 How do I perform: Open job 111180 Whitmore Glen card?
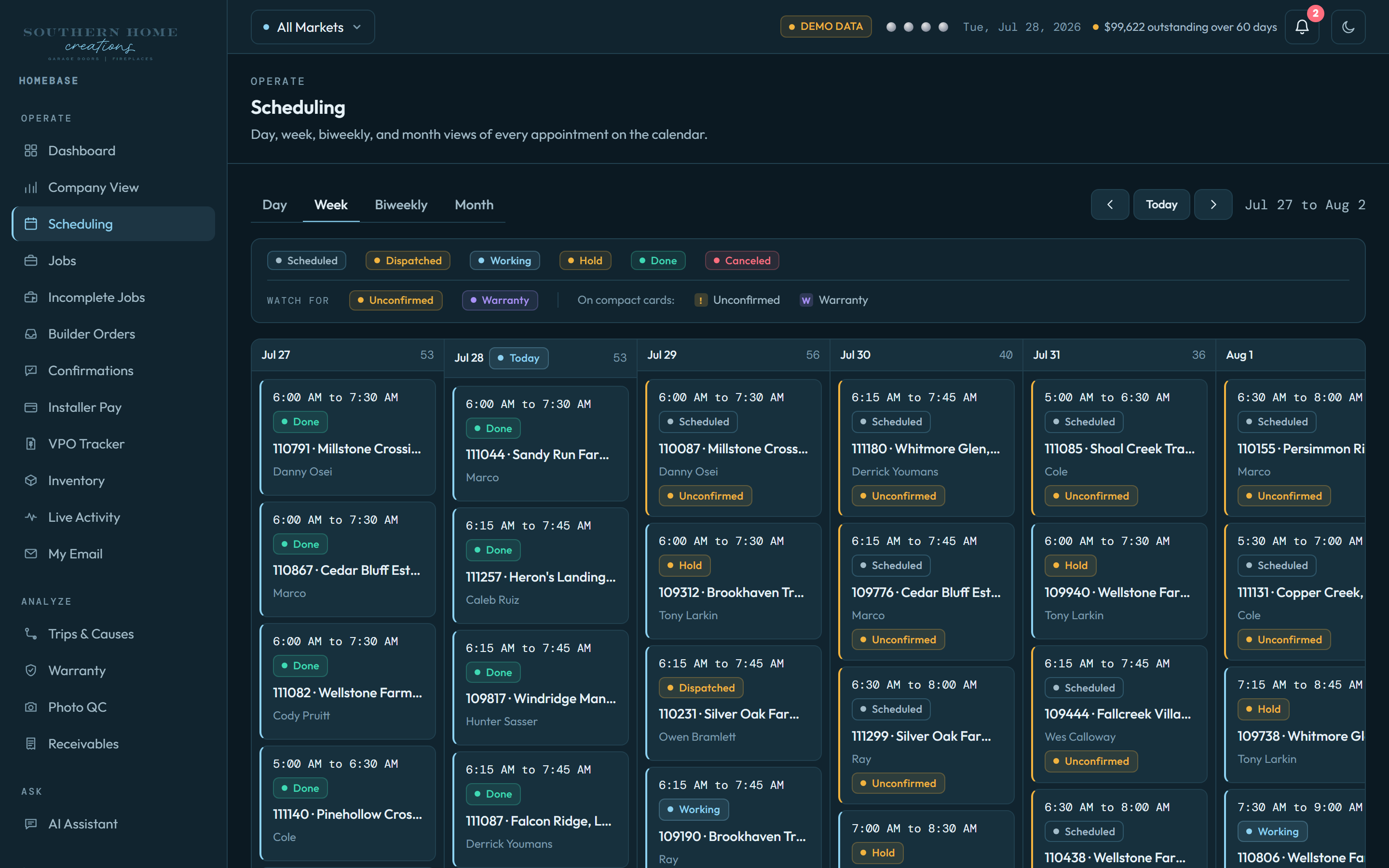click(926, 448)
